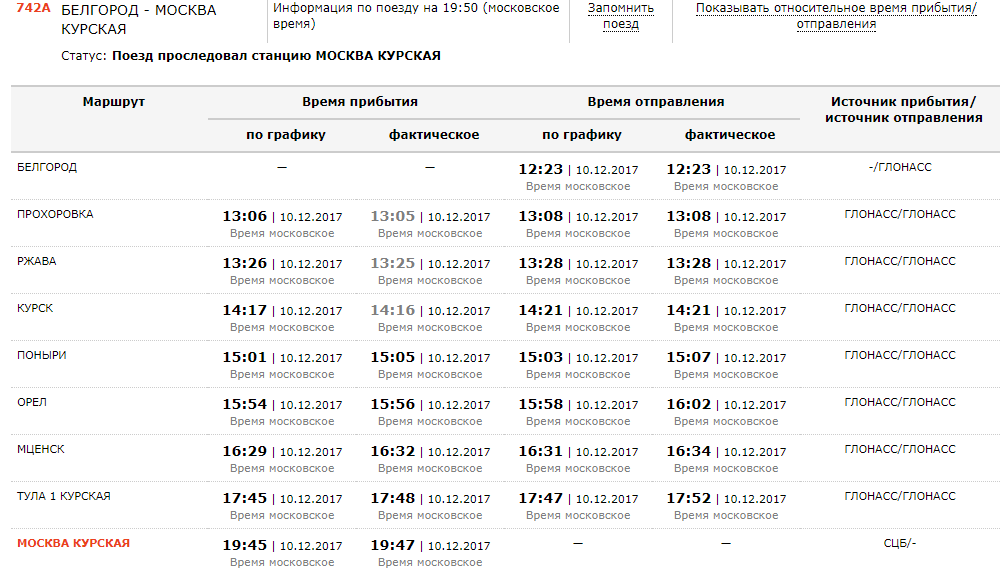Click the "Запомнить поезд" link
The height and width of the screenshot is (575, 1007).
[620, 16]
